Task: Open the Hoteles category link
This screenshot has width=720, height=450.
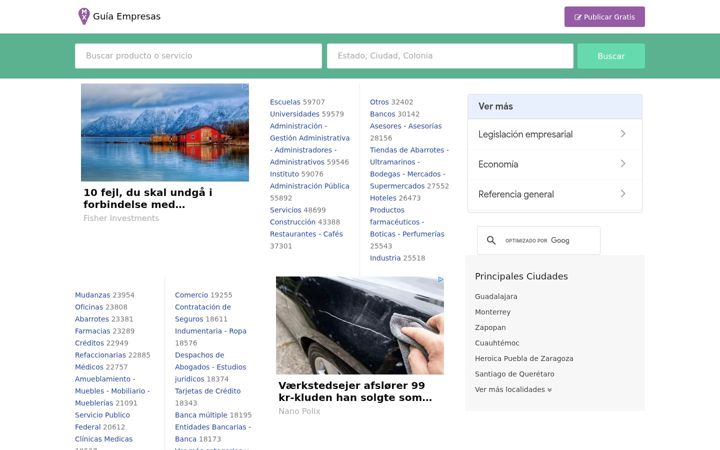Action: click(x=383, y=198)
